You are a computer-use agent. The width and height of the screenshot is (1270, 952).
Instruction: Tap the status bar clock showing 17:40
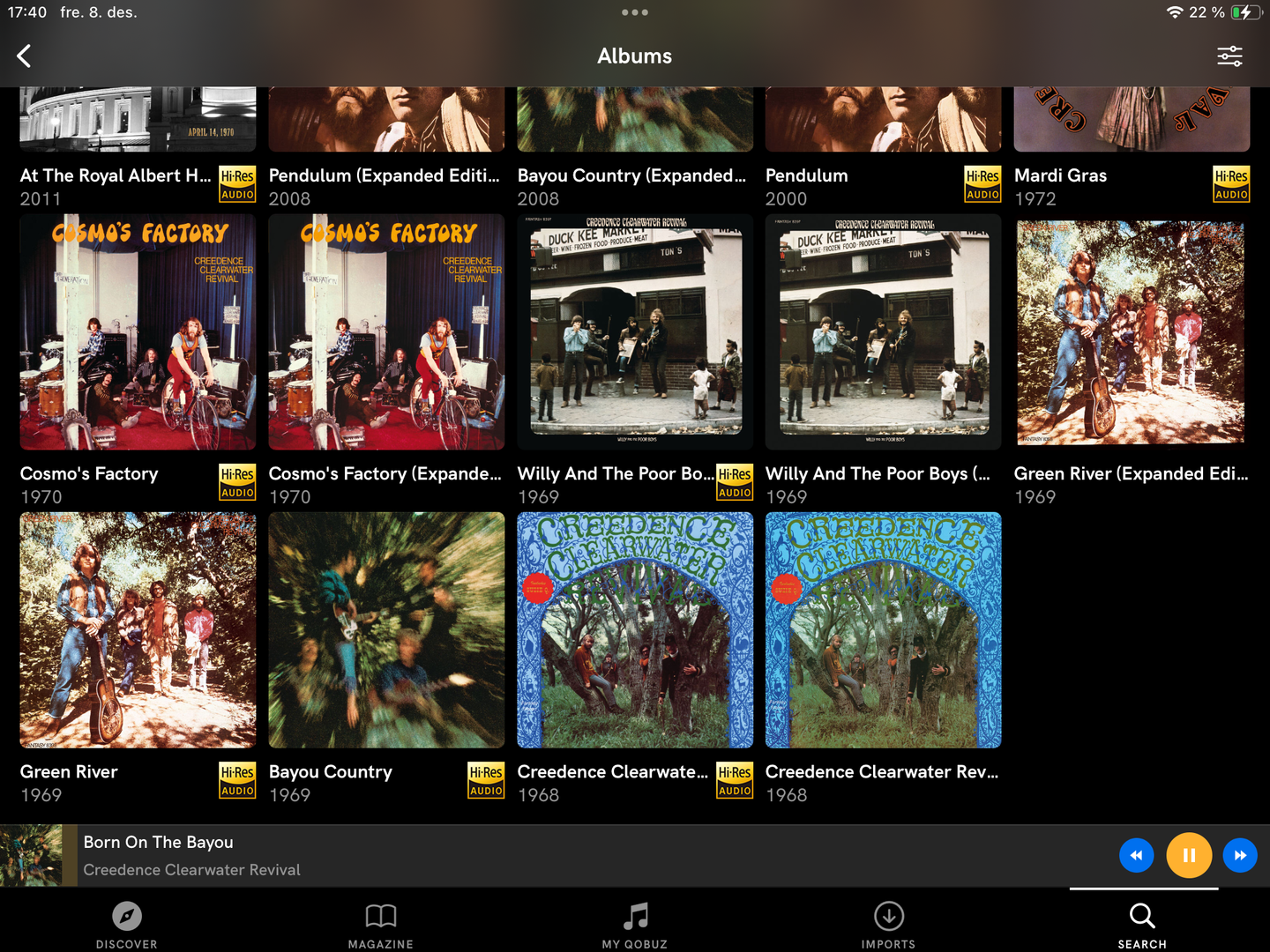tap(27, 12)
